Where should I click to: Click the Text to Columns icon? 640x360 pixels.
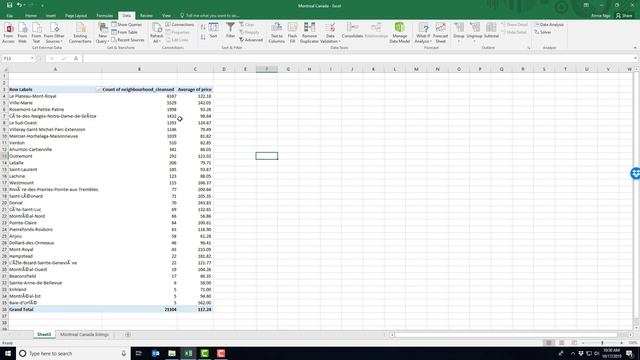tap(277, 33)
